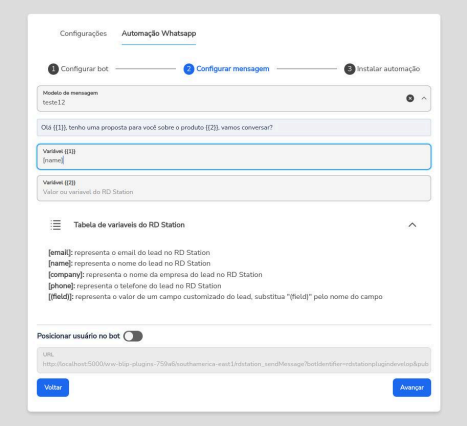Click the step 1 circle icon

pos(53,69)
